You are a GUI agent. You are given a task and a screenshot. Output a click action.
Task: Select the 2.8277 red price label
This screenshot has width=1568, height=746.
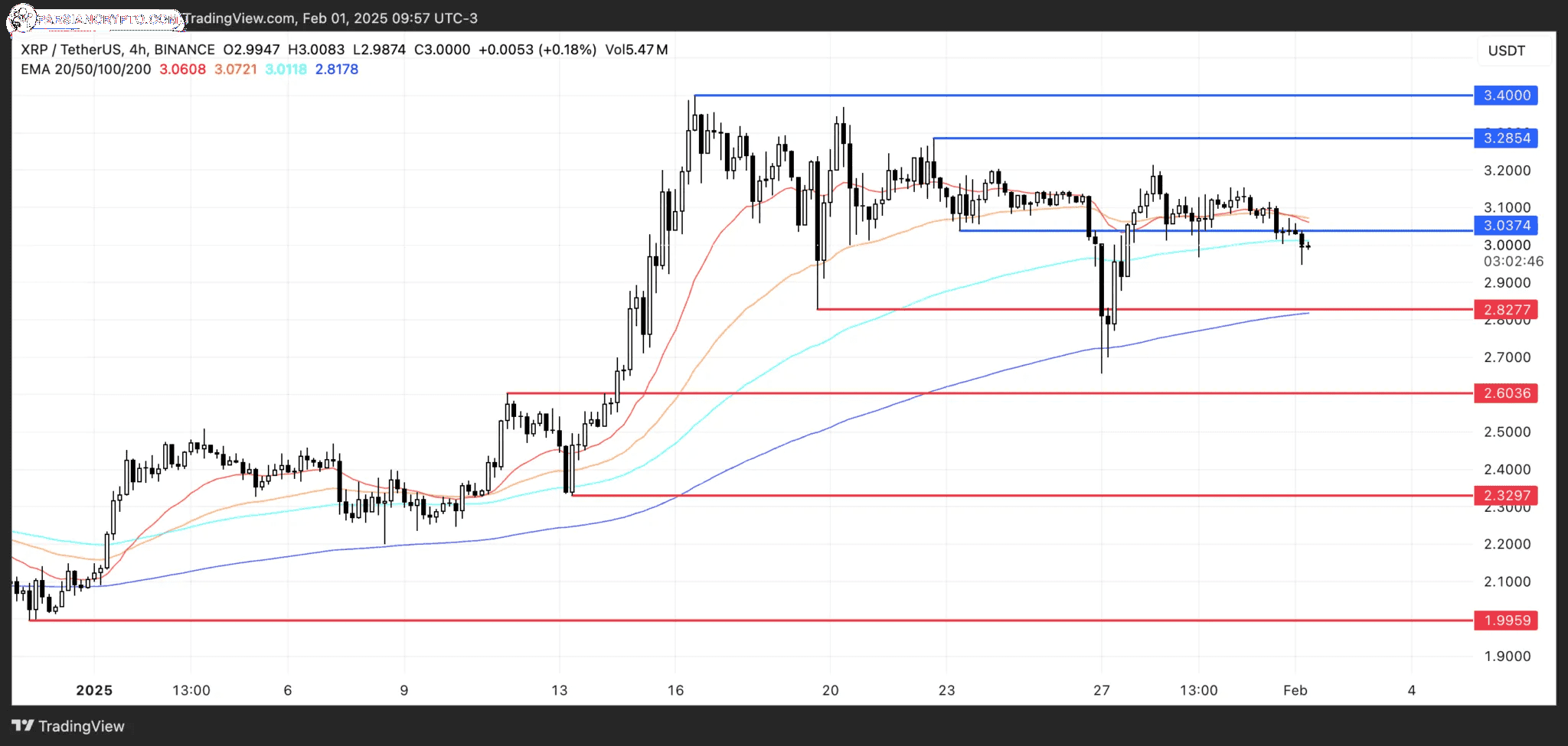[x=1507, y=310]
